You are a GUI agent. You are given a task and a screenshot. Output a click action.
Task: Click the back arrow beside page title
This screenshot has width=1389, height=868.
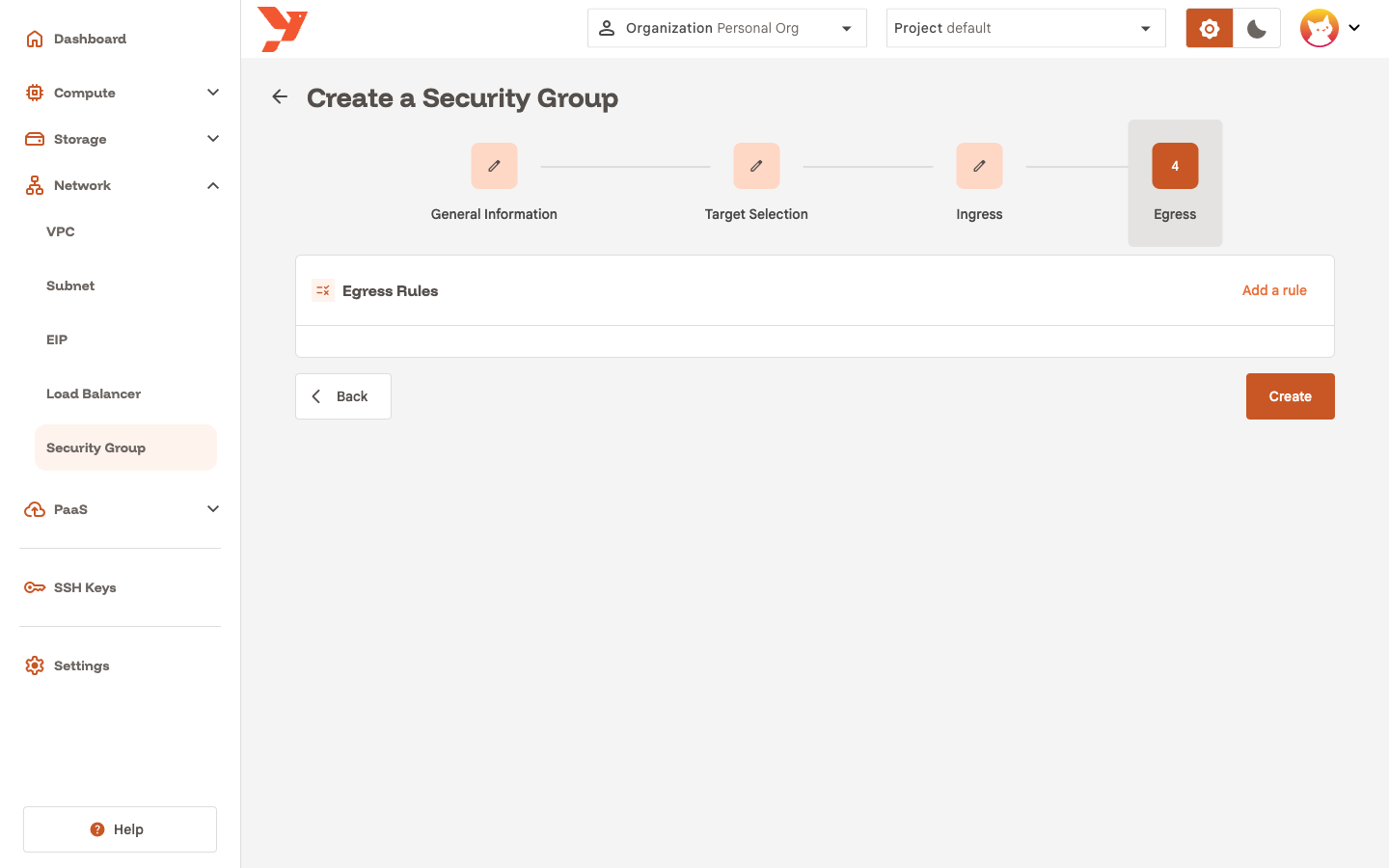[x=280, y=96]
